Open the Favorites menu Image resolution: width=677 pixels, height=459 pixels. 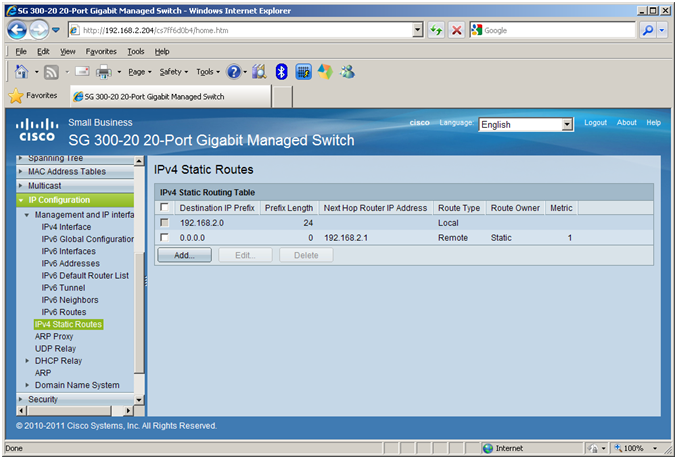click(x=101, y=51)
